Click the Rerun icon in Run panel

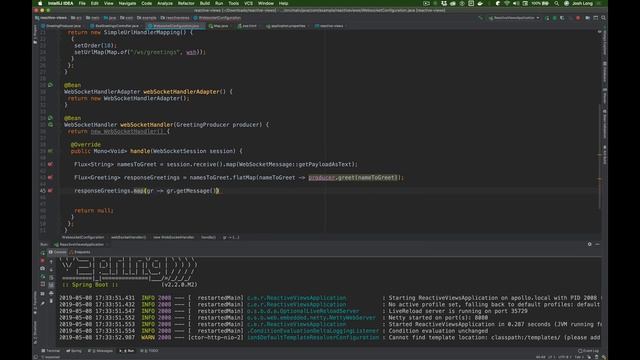click(x=42, y=253)
